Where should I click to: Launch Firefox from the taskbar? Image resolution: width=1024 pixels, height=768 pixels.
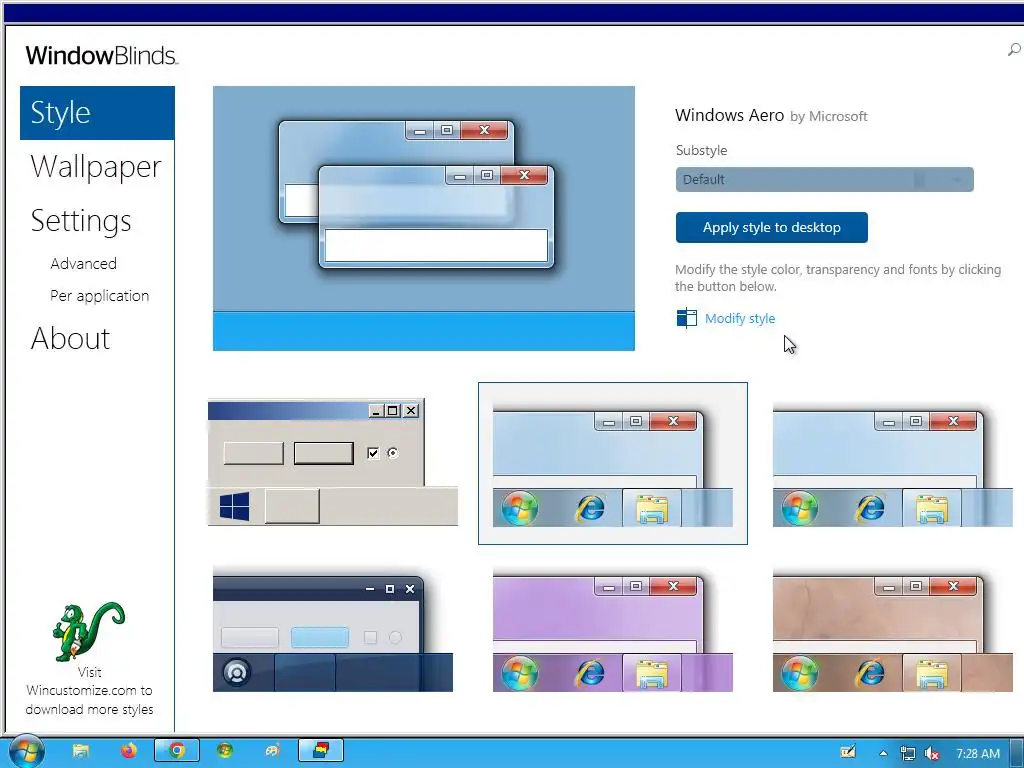pyautogui.click(x=129, y=751)
